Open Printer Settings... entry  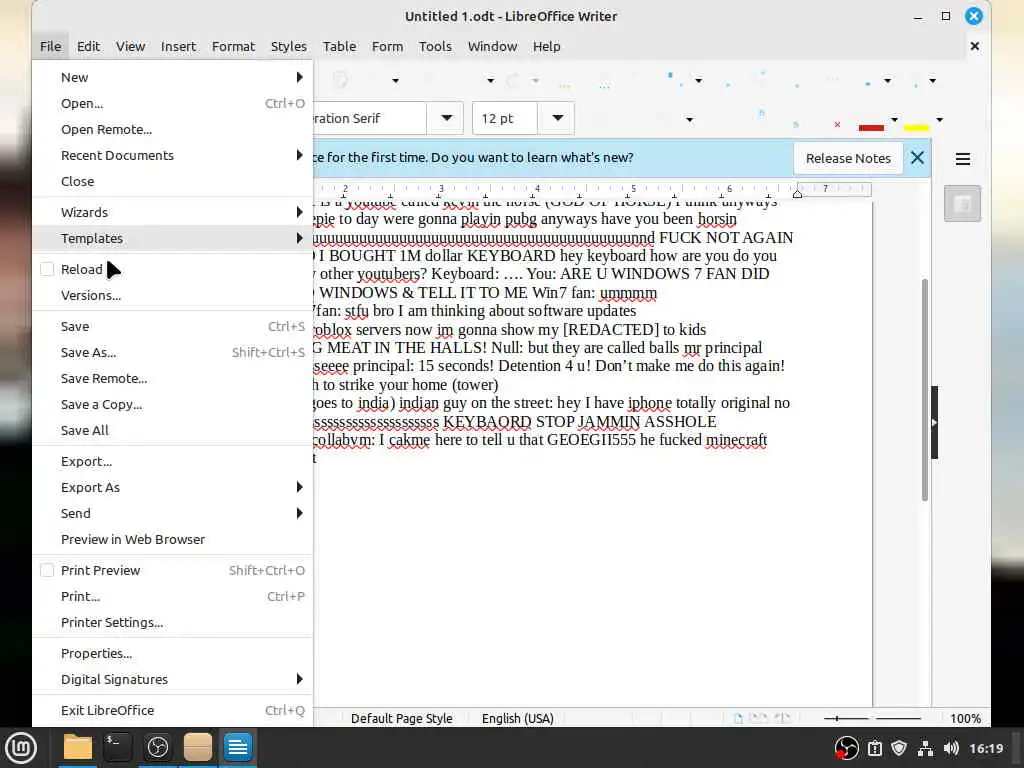click(x=172, y=622)
